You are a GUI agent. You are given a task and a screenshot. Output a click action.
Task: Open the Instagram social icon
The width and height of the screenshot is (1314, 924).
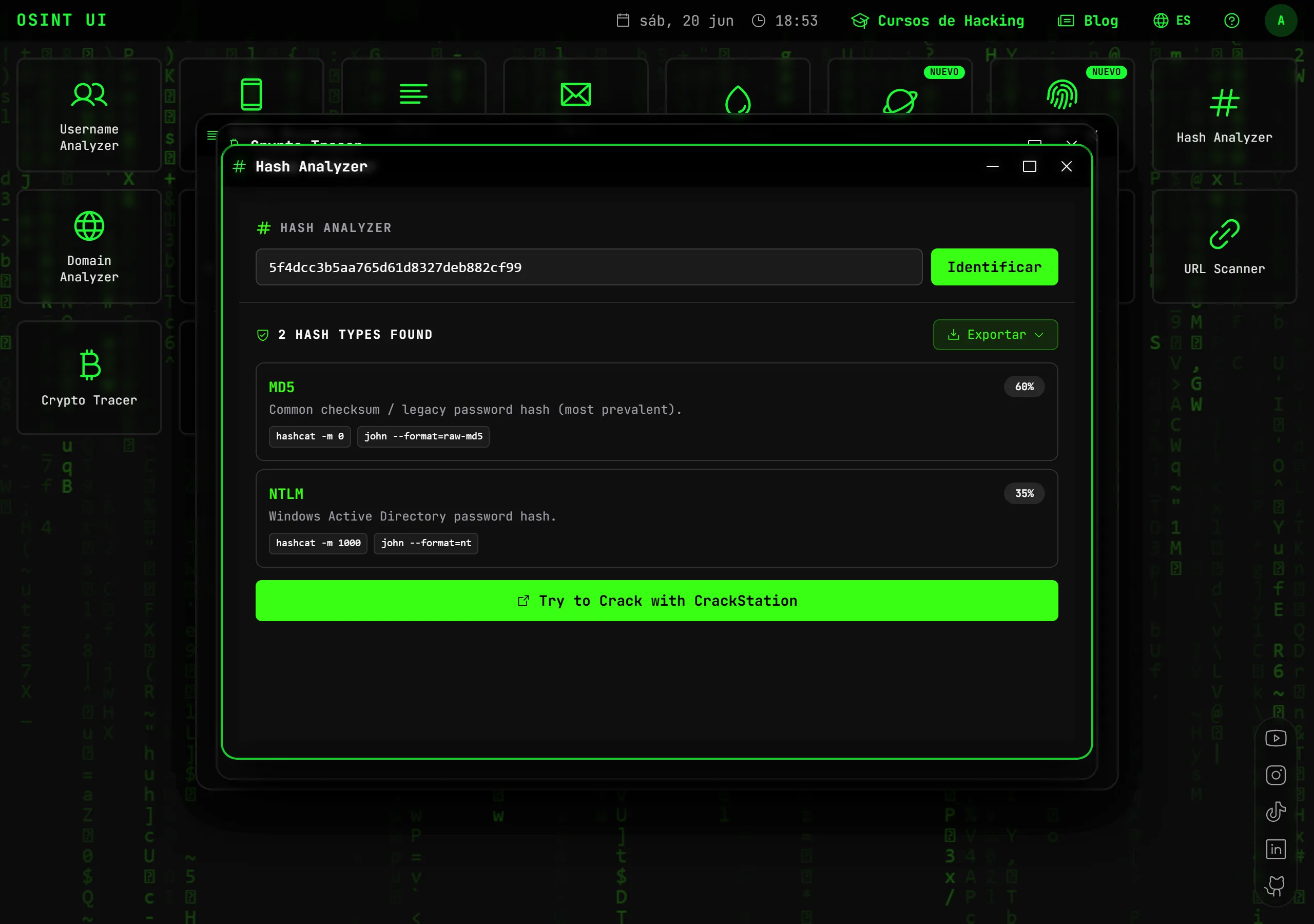(1276, 775)
